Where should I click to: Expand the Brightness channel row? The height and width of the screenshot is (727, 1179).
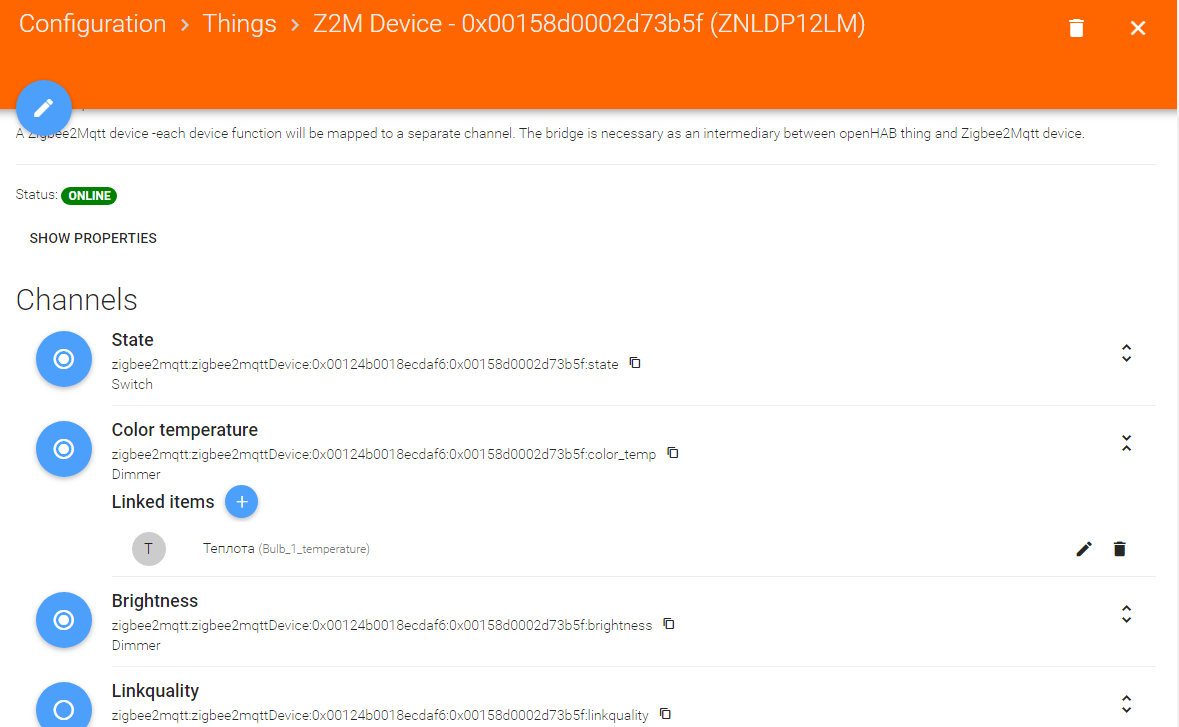coord(1126,614)
